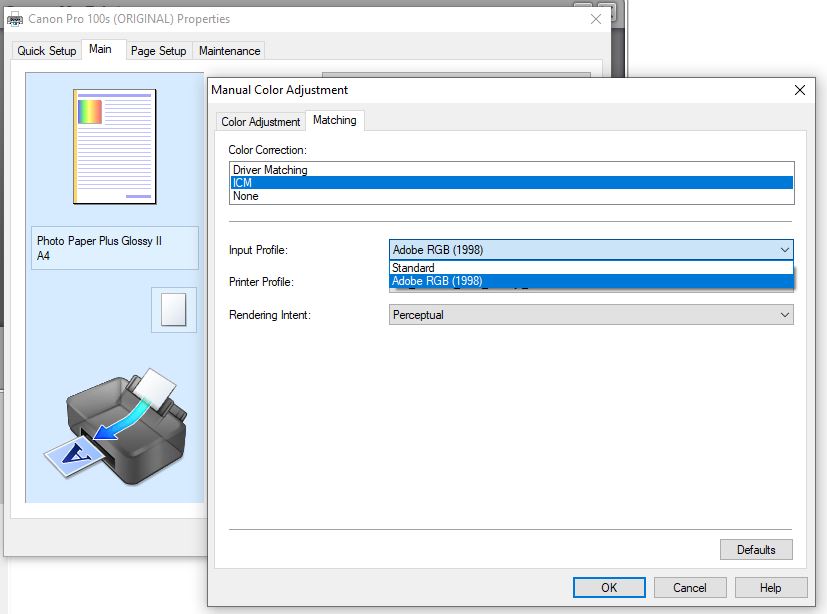Go to the Page Setup tab

coord(158,51)
